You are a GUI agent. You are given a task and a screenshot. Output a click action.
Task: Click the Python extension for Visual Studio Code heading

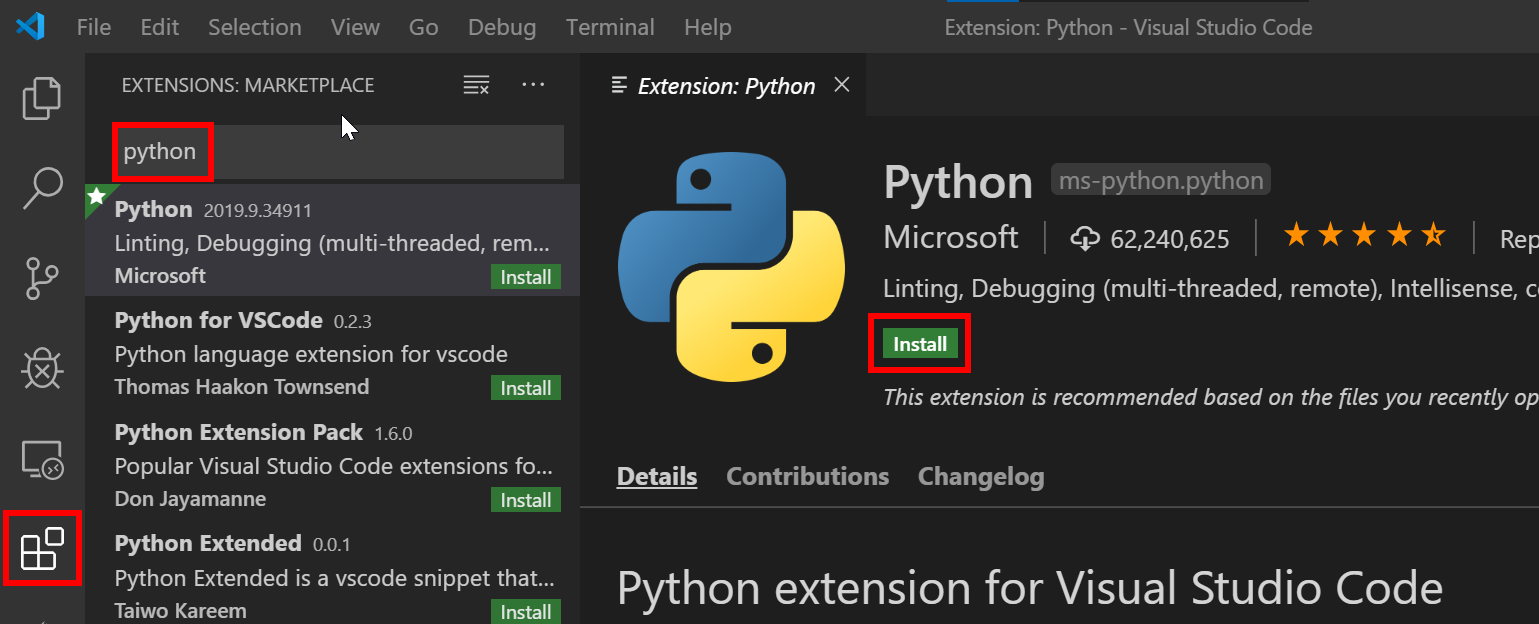point(1030,588)
